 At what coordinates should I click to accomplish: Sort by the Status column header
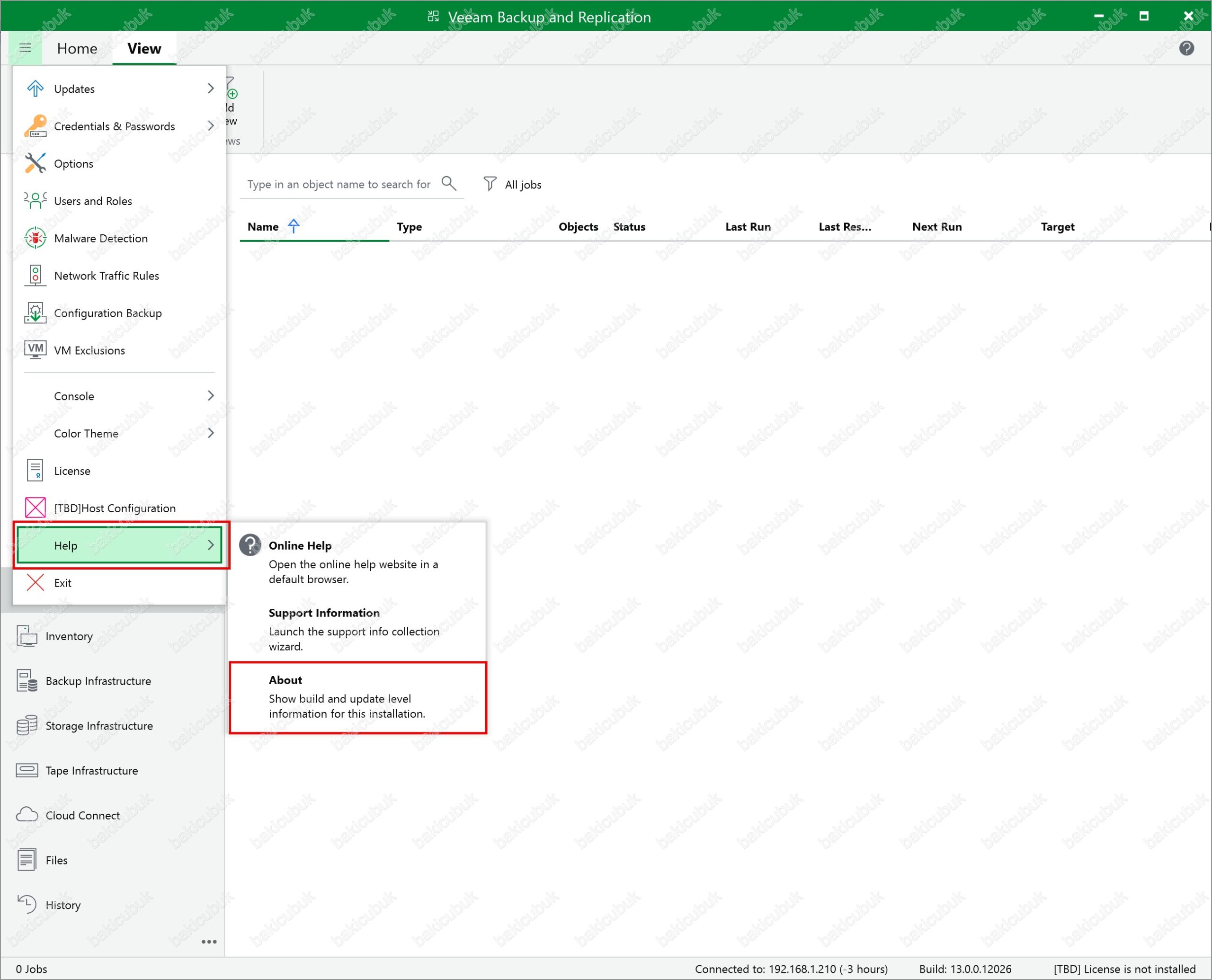tap(629, 226)
